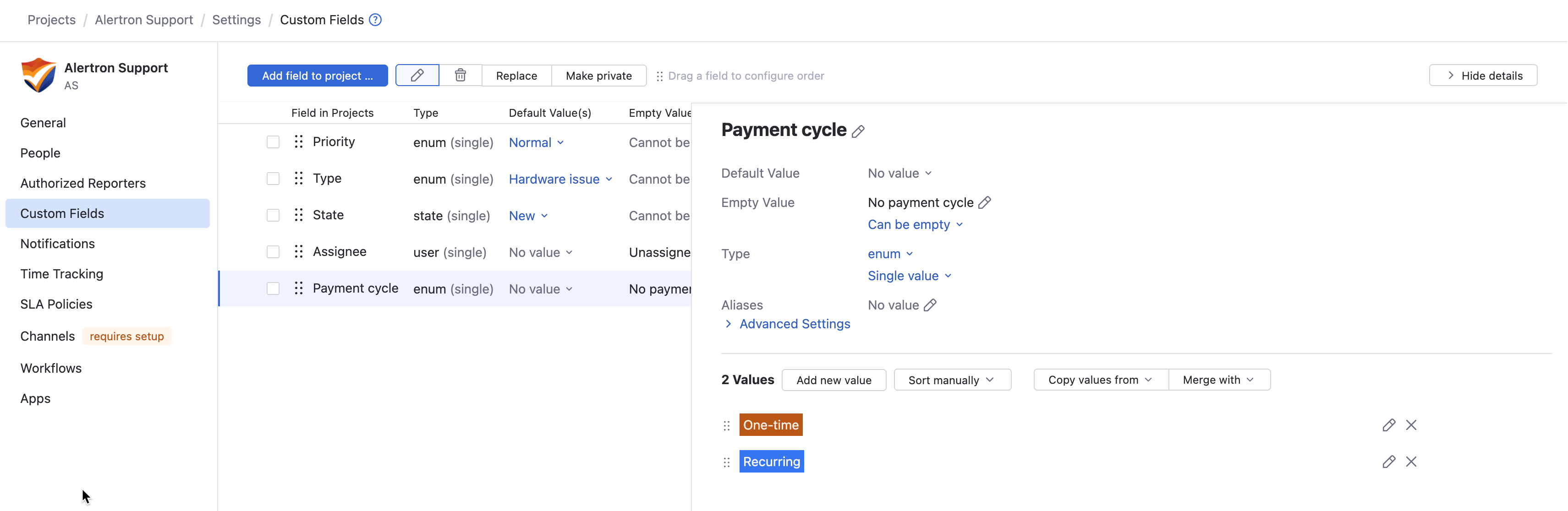
Task: Click the Add field to project button
Action: [x=317, y=76]
